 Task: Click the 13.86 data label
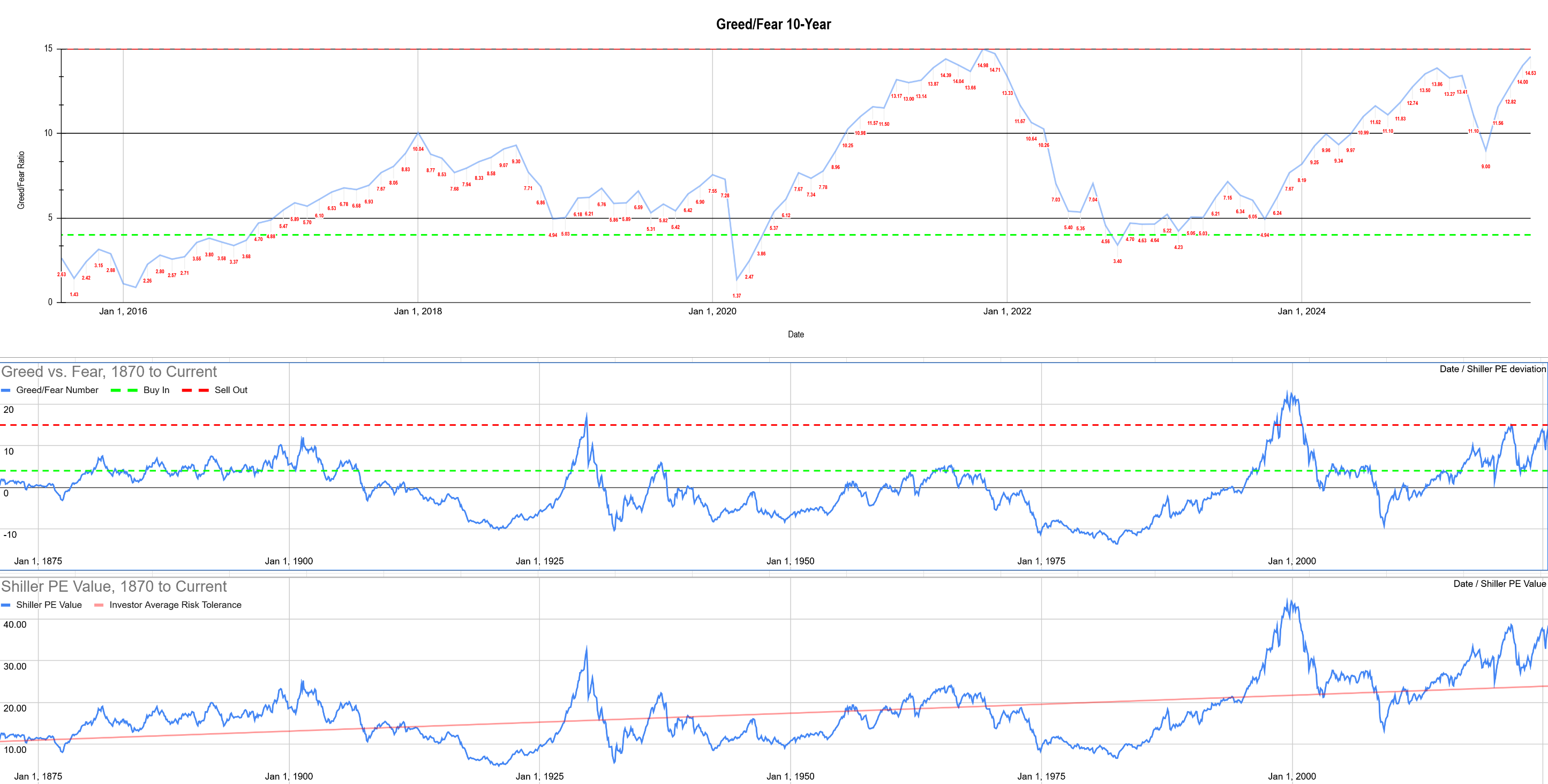[x=1437, y=85]
